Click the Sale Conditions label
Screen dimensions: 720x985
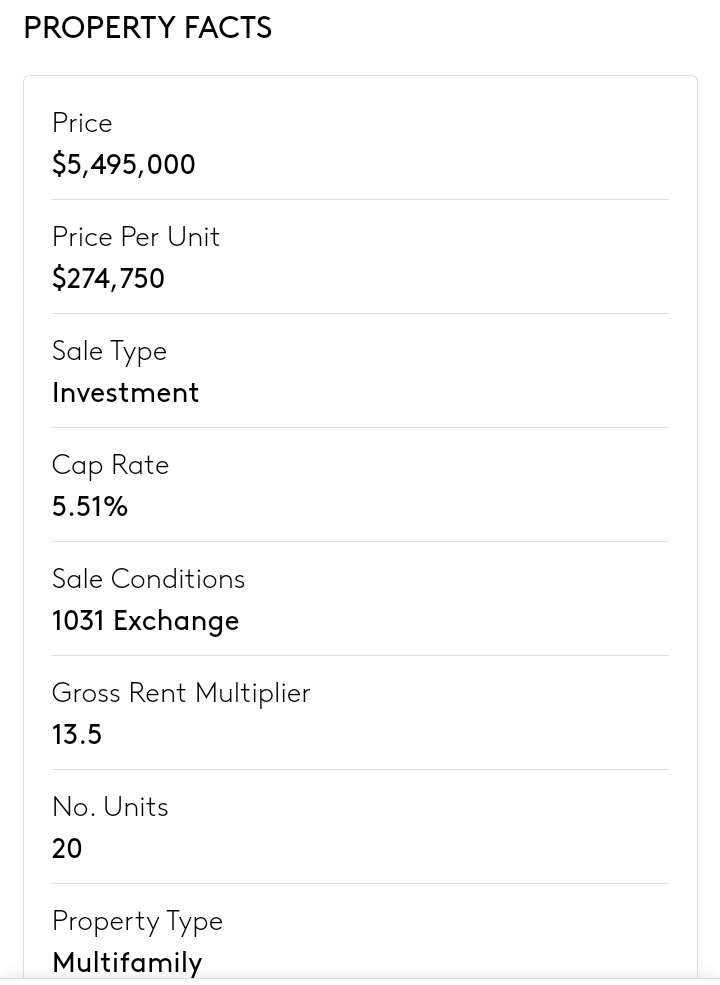coord(148,579)
